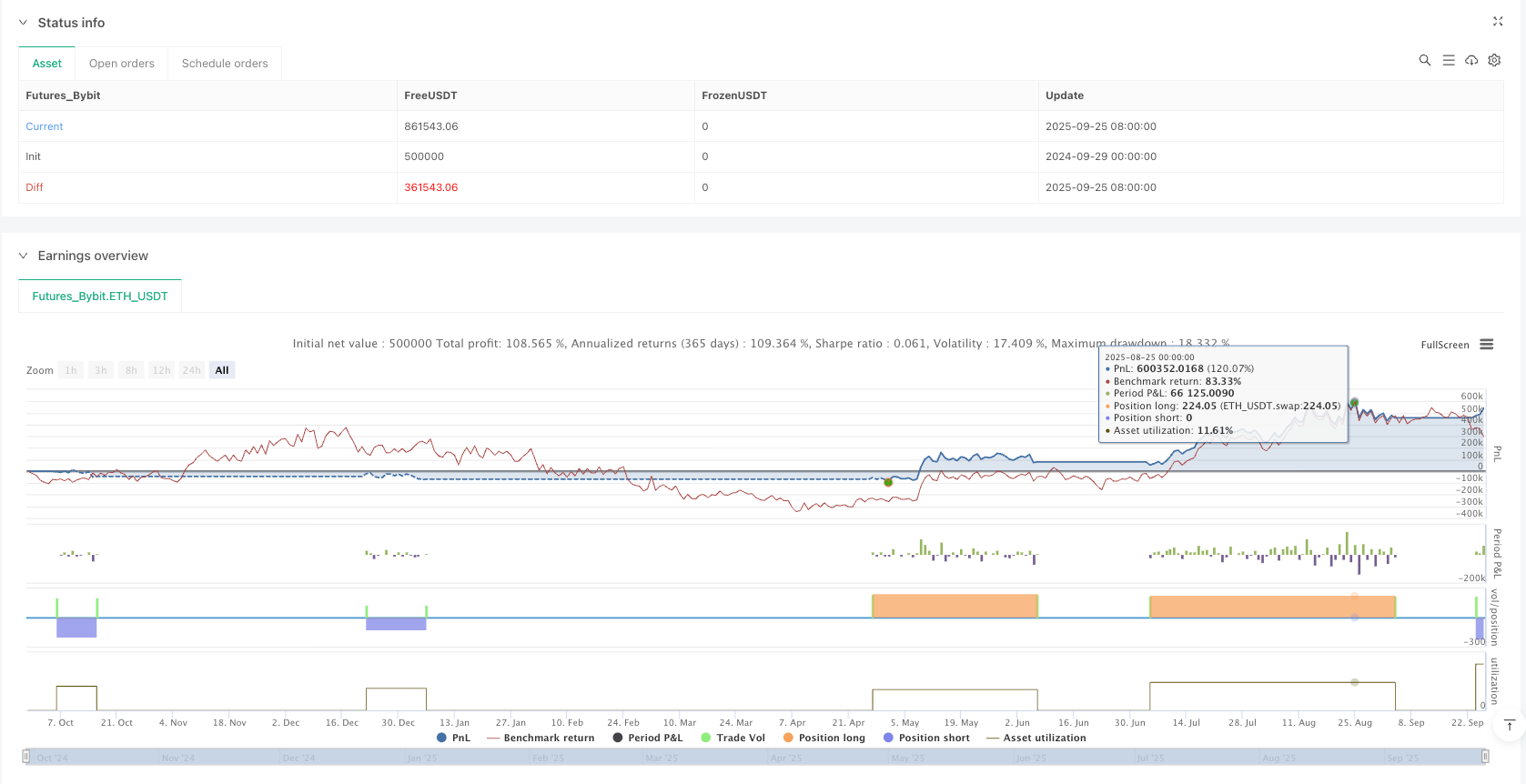The width and height of the screenshot is (1526, 784).
Task: Click the FullScreen chart button
Action: pyautogui.click(x=1444, y=345)
